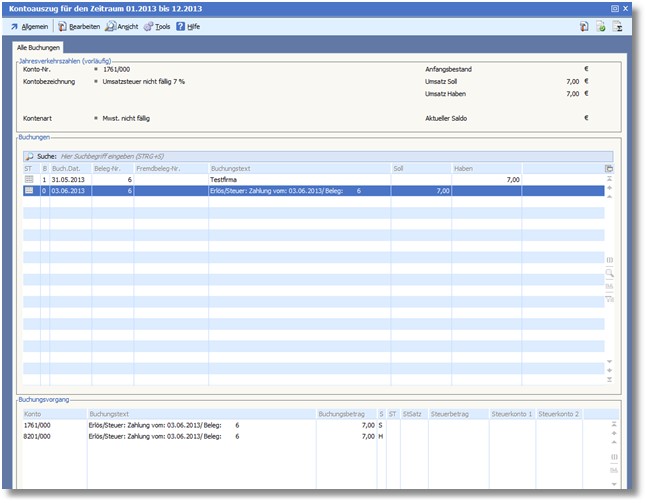Open the Ansicht menu
Image resolution: width=646 pixels, height=503 pixels.
point(121,26)
